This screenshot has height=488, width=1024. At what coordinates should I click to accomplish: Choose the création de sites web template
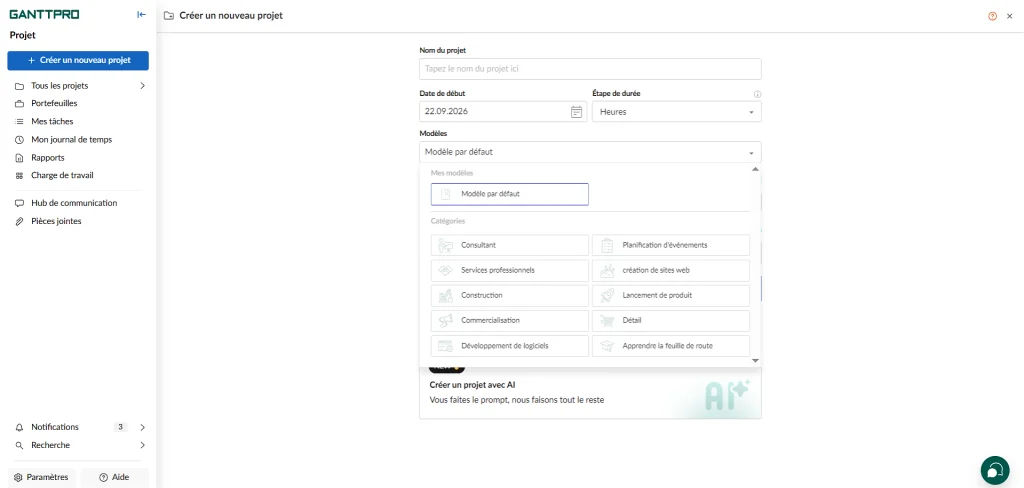click(671, 270)
